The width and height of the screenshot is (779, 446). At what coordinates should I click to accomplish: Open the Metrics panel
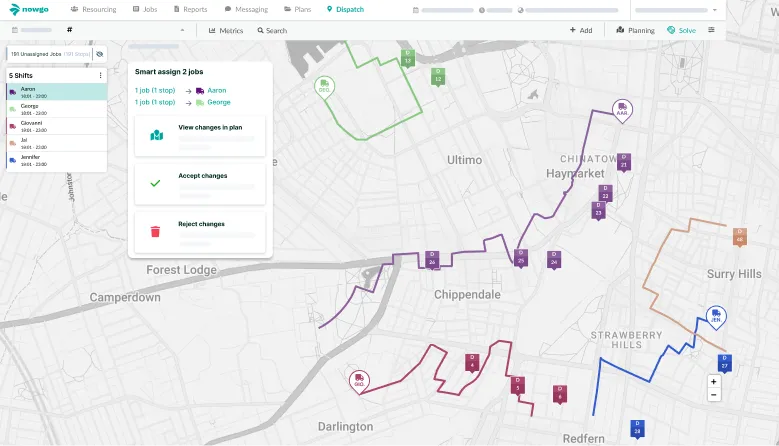227,30
